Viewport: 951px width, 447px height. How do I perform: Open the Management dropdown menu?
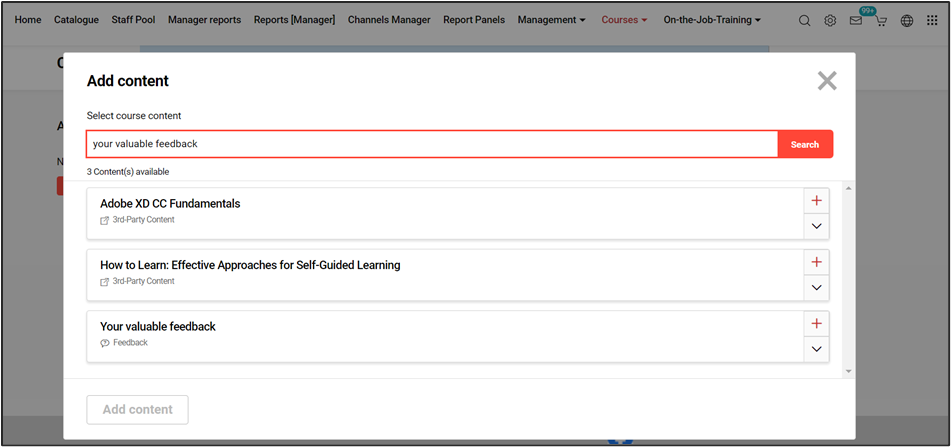(552, 20)
